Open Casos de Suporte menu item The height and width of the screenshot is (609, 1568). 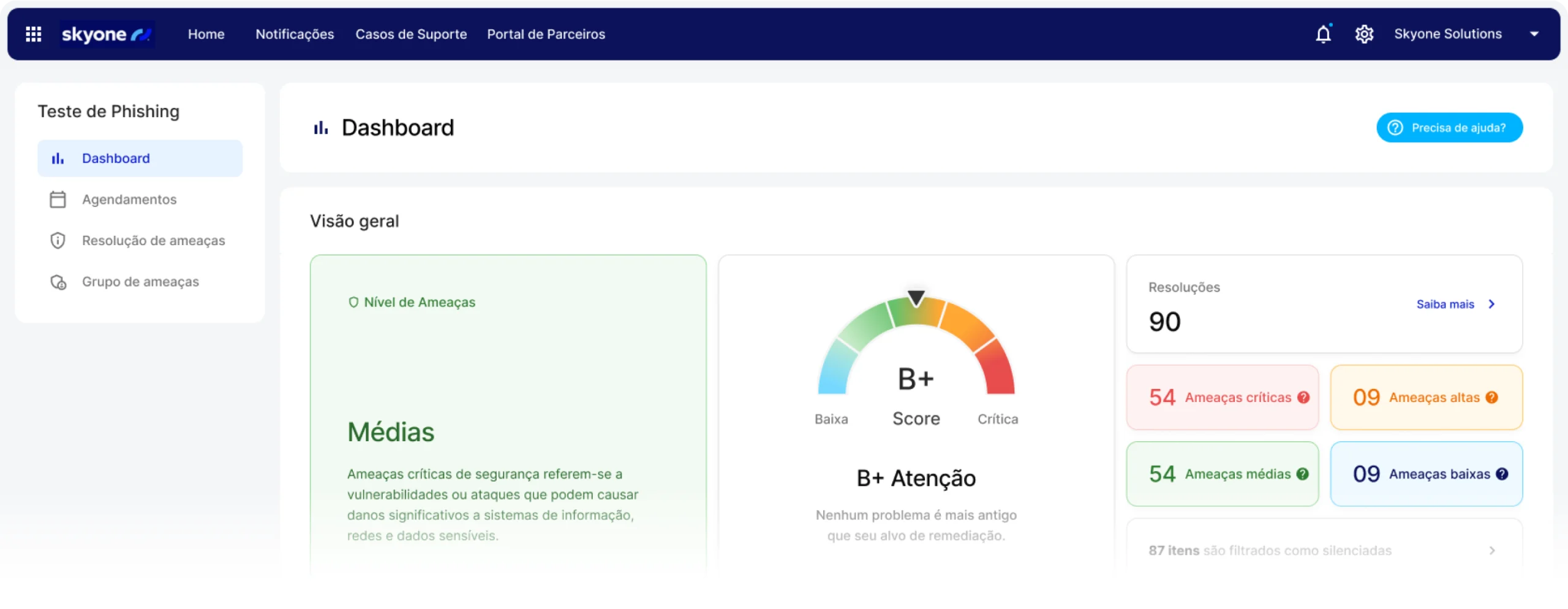coord(411,34)
